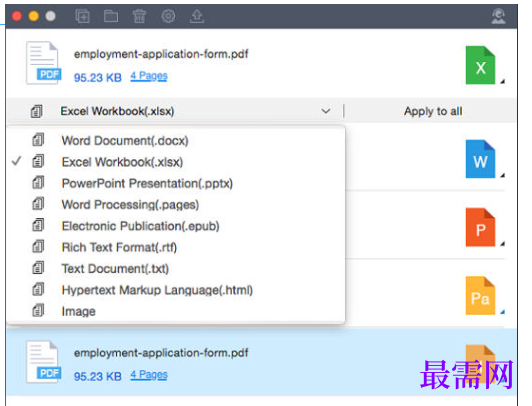The width and height of the screenshot is (532, 406).
Task: Click the document icon beside PowerPoint Presentation(.pptx)
Action: click(x=38, y=182)
